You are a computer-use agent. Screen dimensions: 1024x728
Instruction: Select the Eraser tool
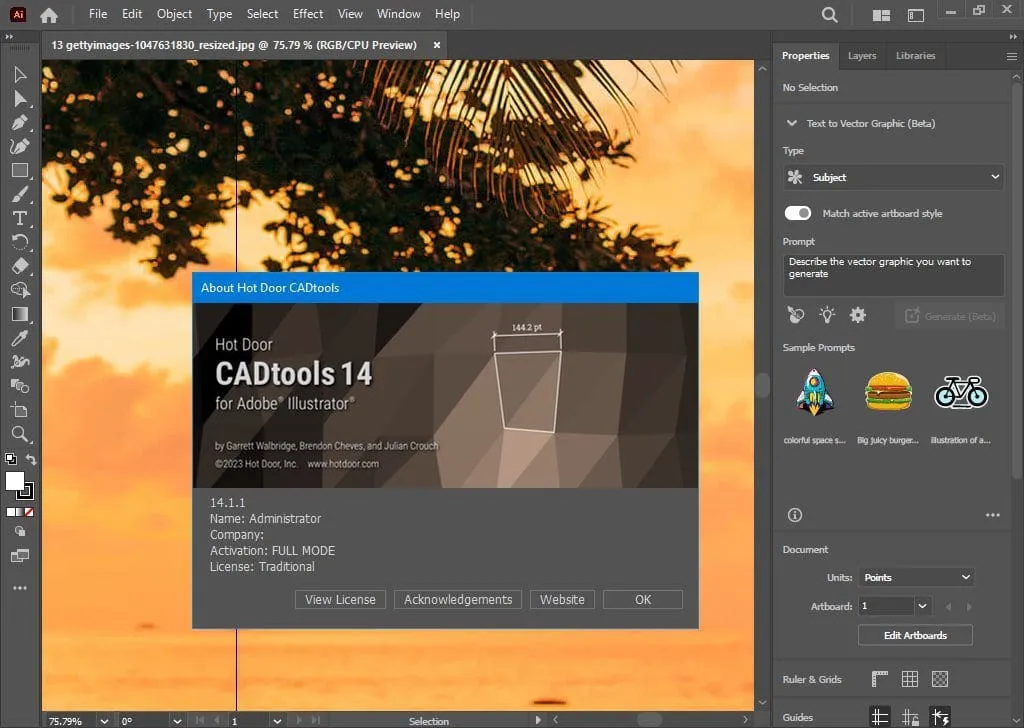coord(20,267)
